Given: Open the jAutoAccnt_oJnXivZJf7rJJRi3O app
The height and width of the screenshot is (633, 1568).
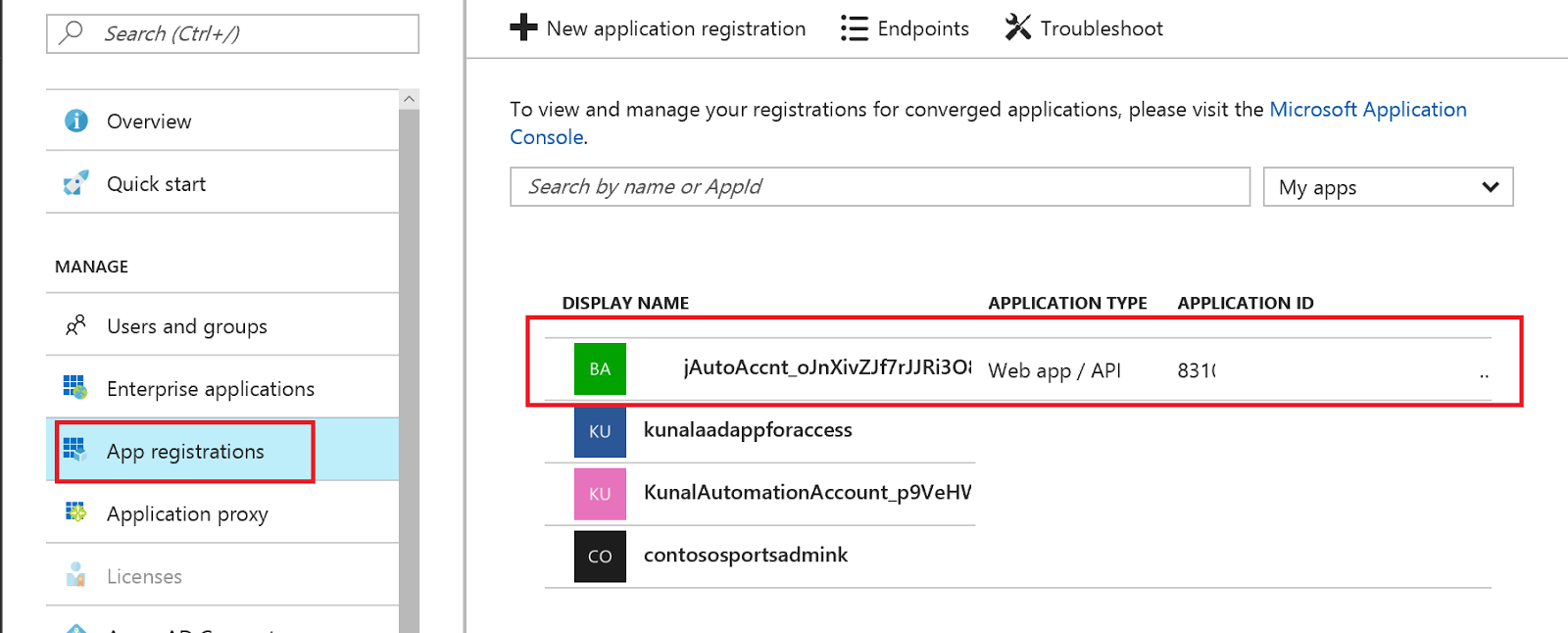Looking at the screenshot, I should point(827,367).
